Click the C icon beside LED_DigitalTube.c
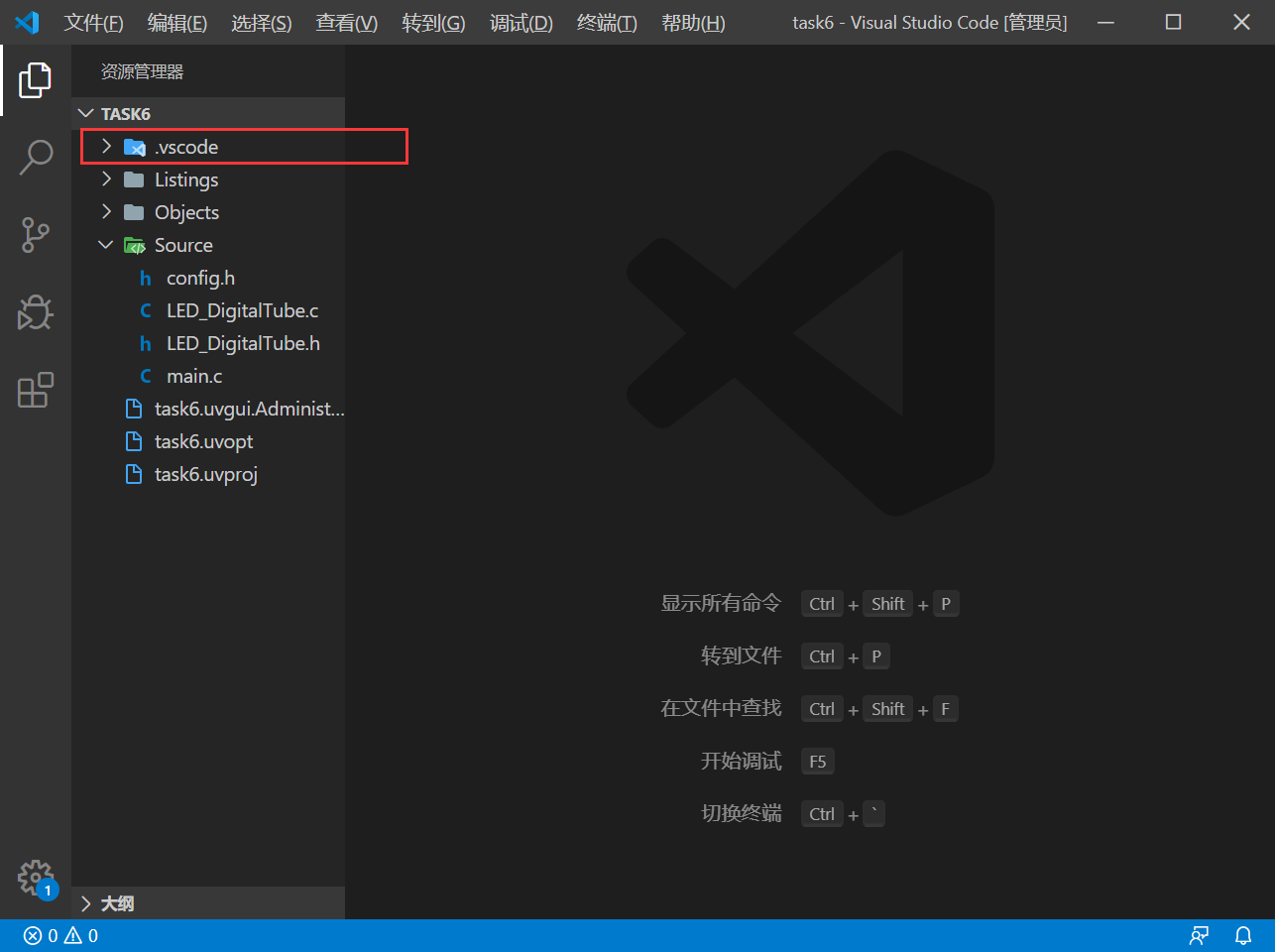1275x952 pixels. point(146,310)
